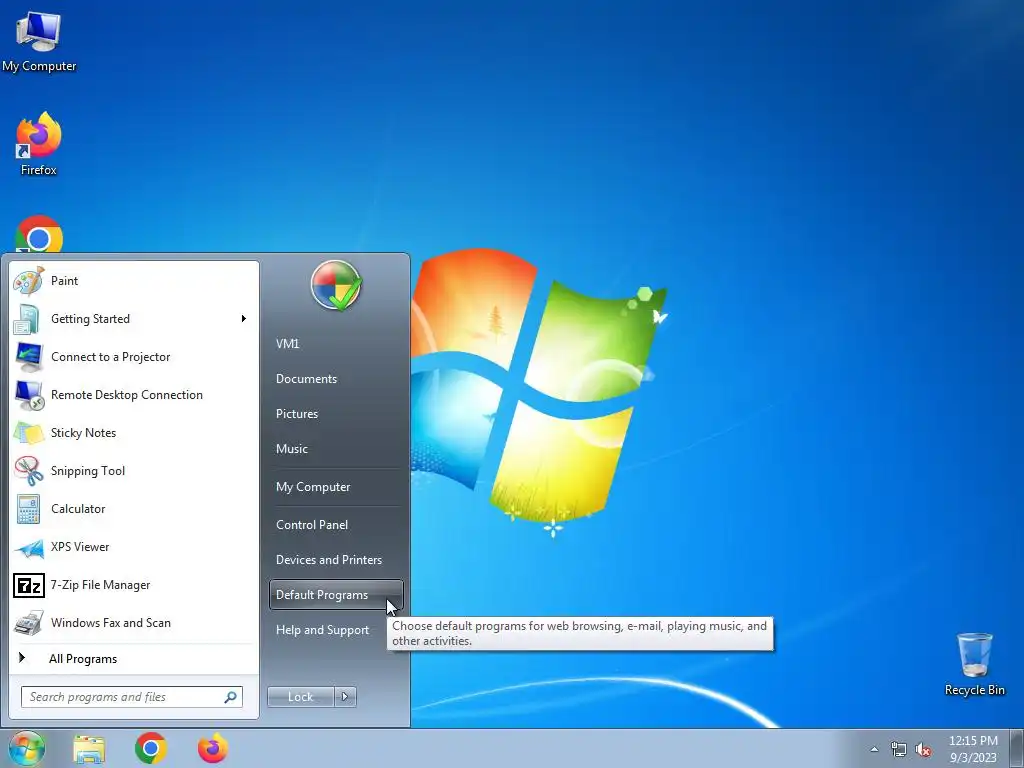Click the Start orb button

tap(27, 748)
